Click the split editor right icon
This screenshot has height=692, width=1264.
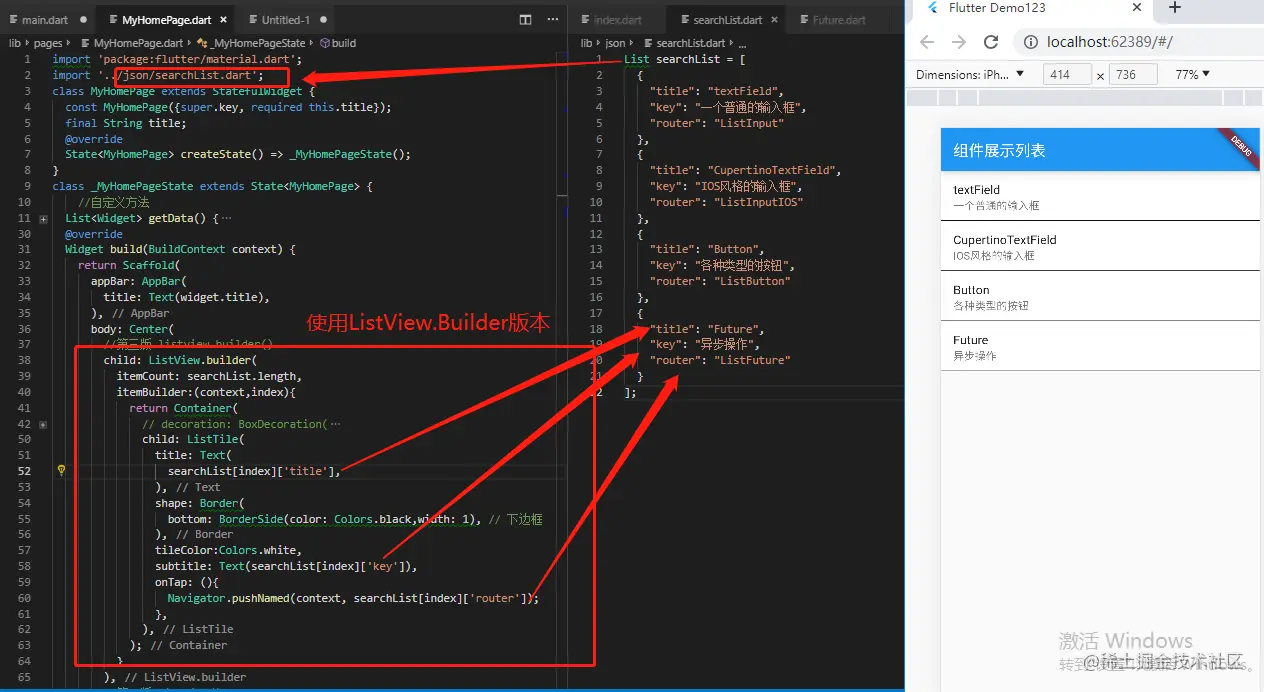526,19
